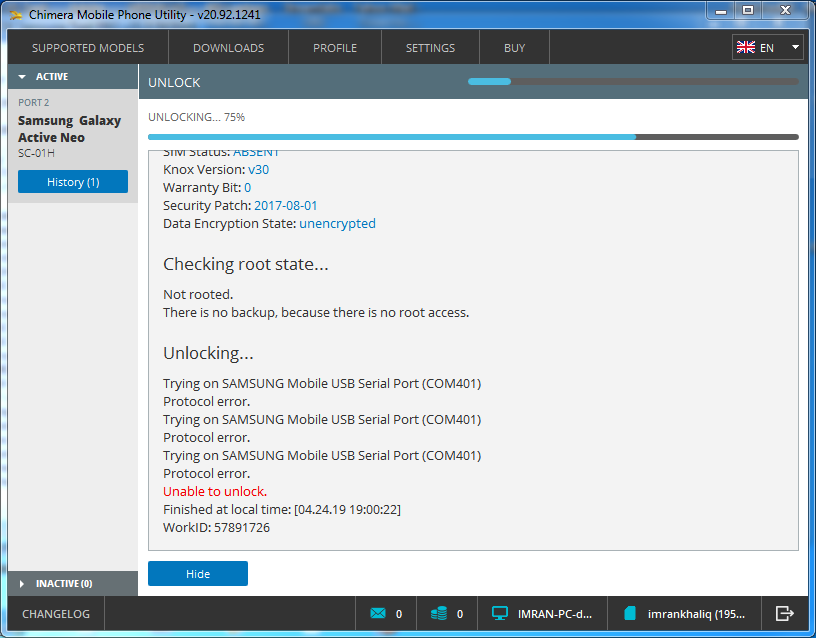The image size is (816, 638).
Task: Click the History (1) button
Action: pos(73,182)
